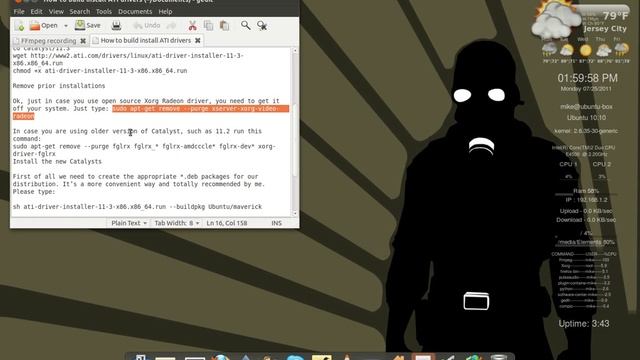Click the Redo arrow icon
This screenshot has height=360, width=640.
(x=171, y=26)
